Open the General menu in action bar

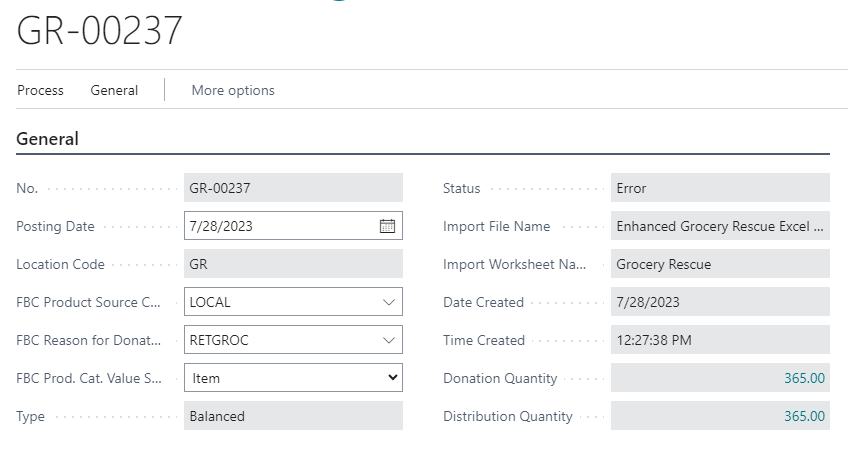point(114,90)
